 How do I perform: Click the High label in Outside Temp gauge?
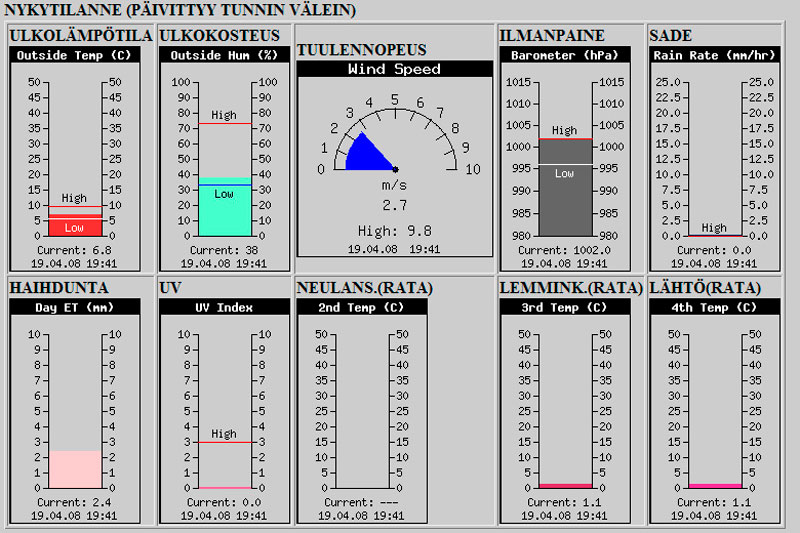click(x=74, y=198)
